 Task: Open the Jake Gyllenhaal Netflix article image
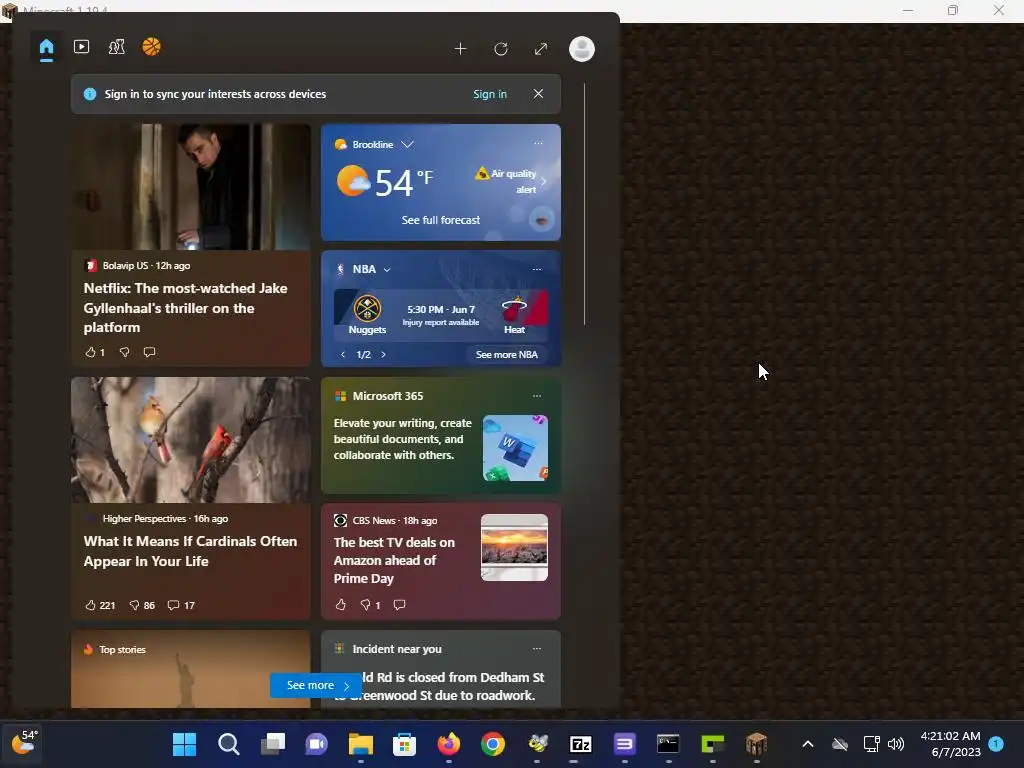(191, 187)
